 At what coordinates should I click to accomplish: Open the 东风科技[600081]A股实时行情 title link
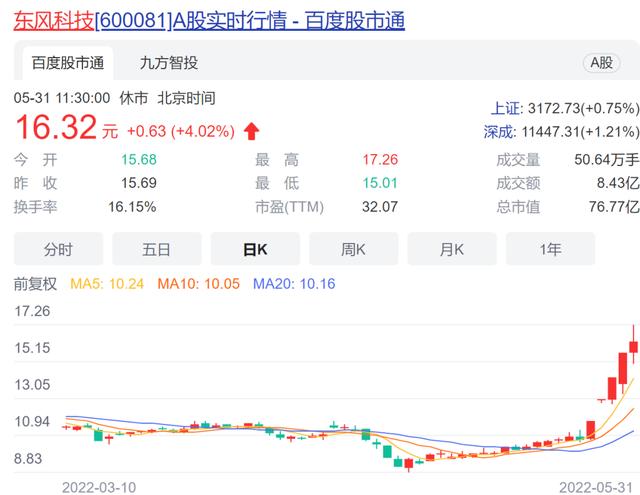coord(209,20)
